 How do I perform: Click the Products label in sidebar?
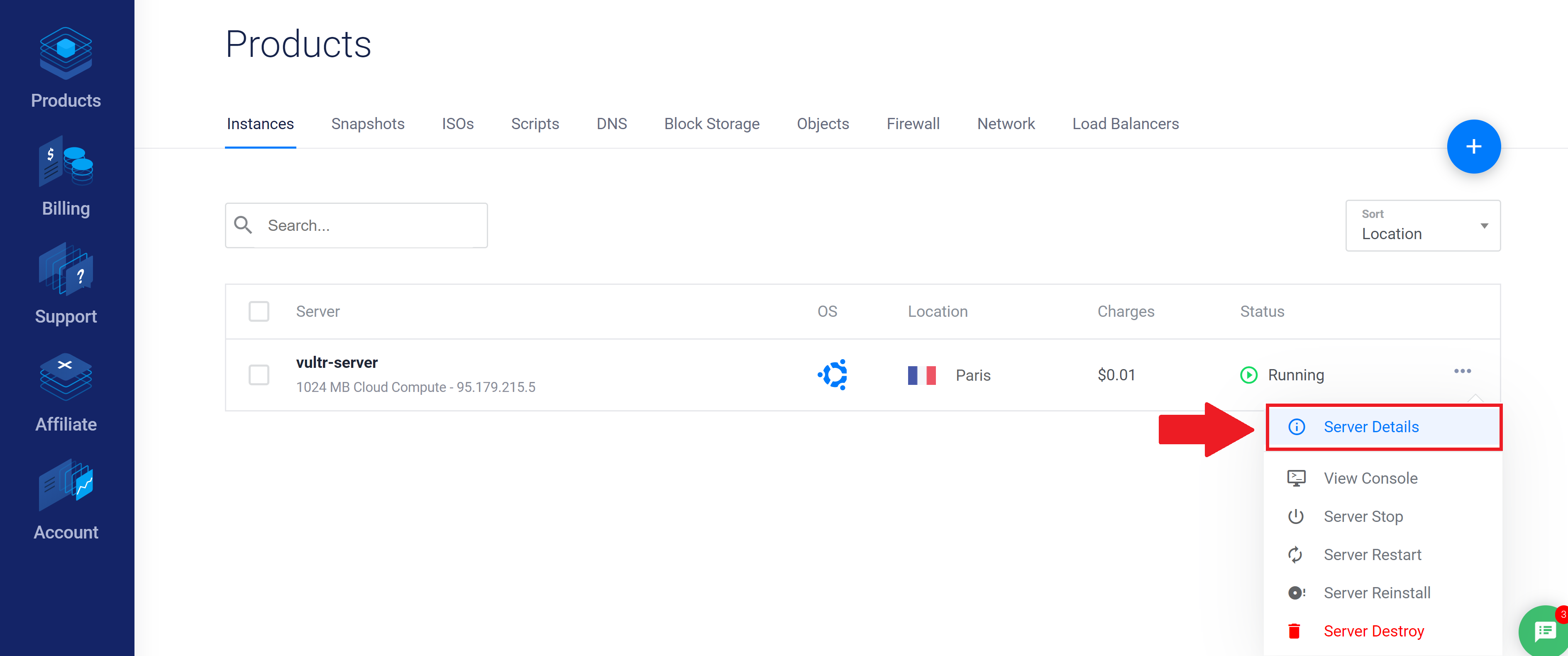point(66,100)
